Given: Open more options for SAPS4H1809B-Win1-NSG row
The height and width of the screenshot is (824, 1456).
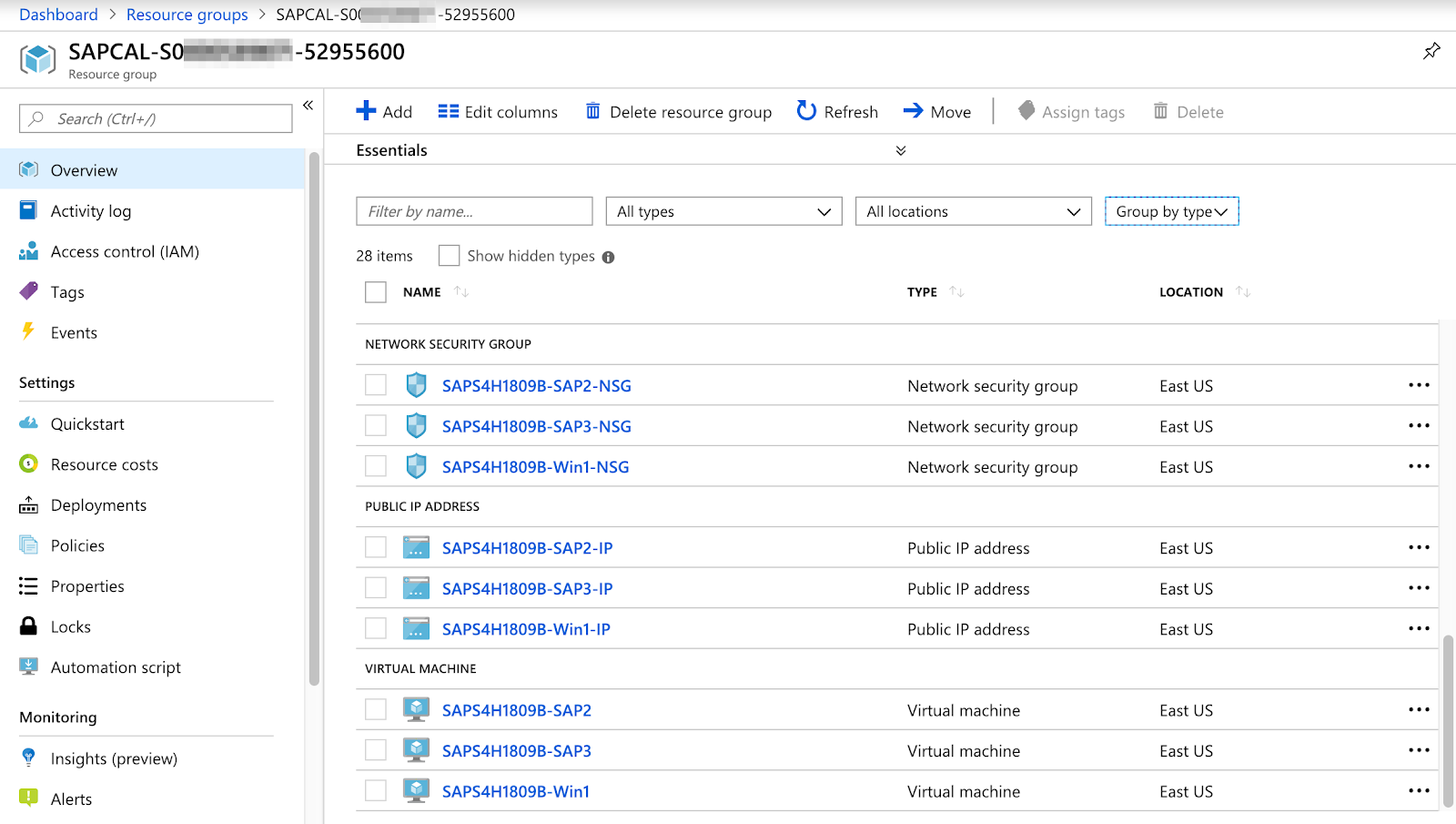Looking at the screenshot, I should point(1419,466).
